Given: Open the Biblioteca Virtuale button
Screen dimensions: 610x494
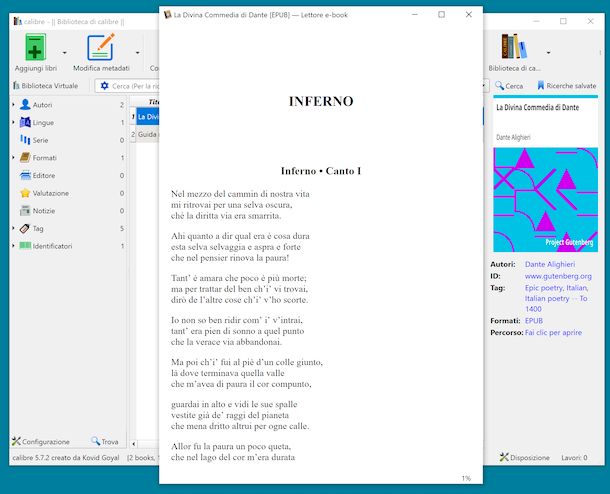Looking at the screenshot, I should click(x=46, y=86).
